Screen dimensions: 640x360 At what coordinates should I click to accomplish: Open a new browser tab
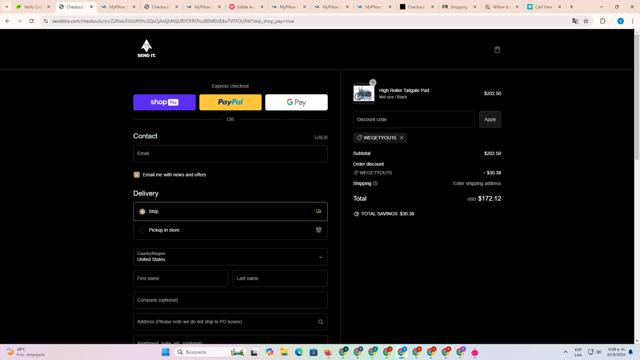571,7
